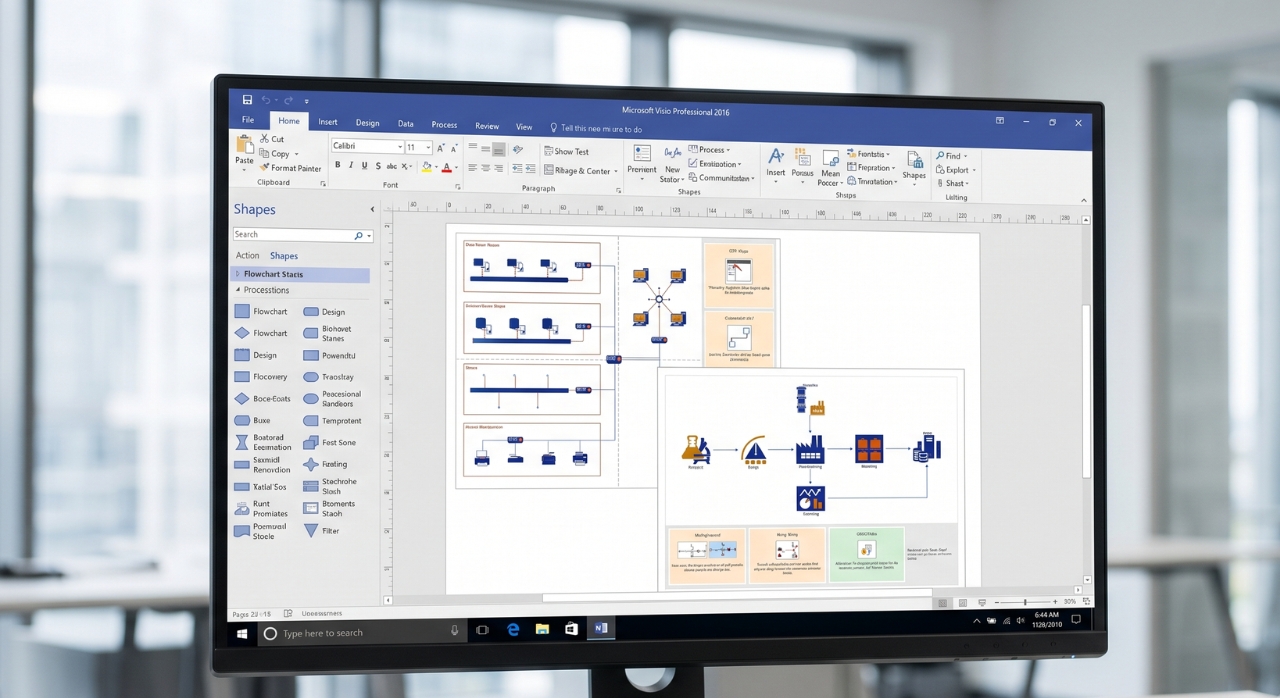Select the Boce-Eoats diamond shape
This screenshot has height=698, width=1280.
pyautogui.click(x=242, y=398)
